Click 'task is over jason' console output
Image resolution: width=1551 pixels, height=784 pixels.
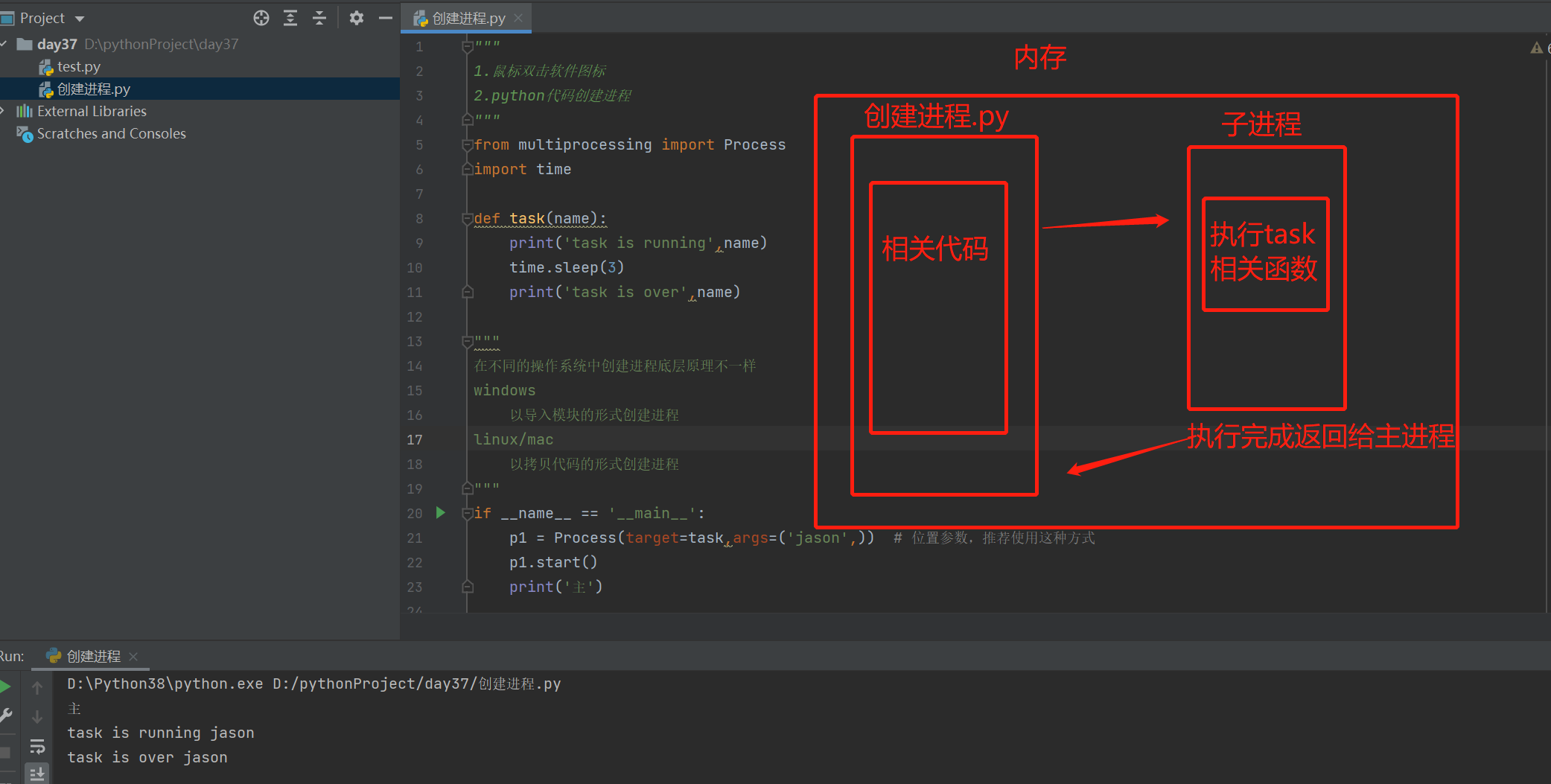click(147, 757)
